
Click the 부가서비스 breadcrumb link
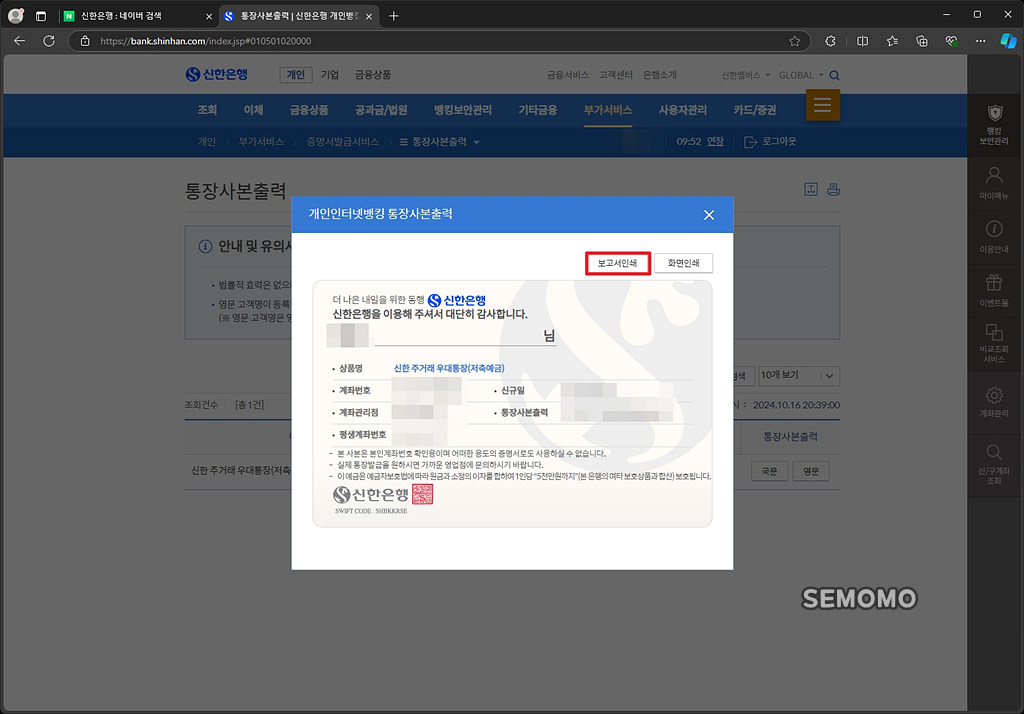click(261, 142)
